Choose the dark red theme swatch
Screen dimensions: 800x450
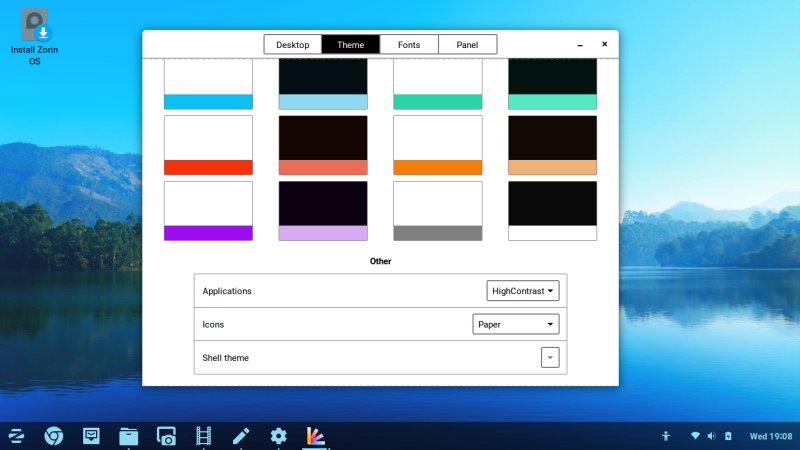coord(323,145)
